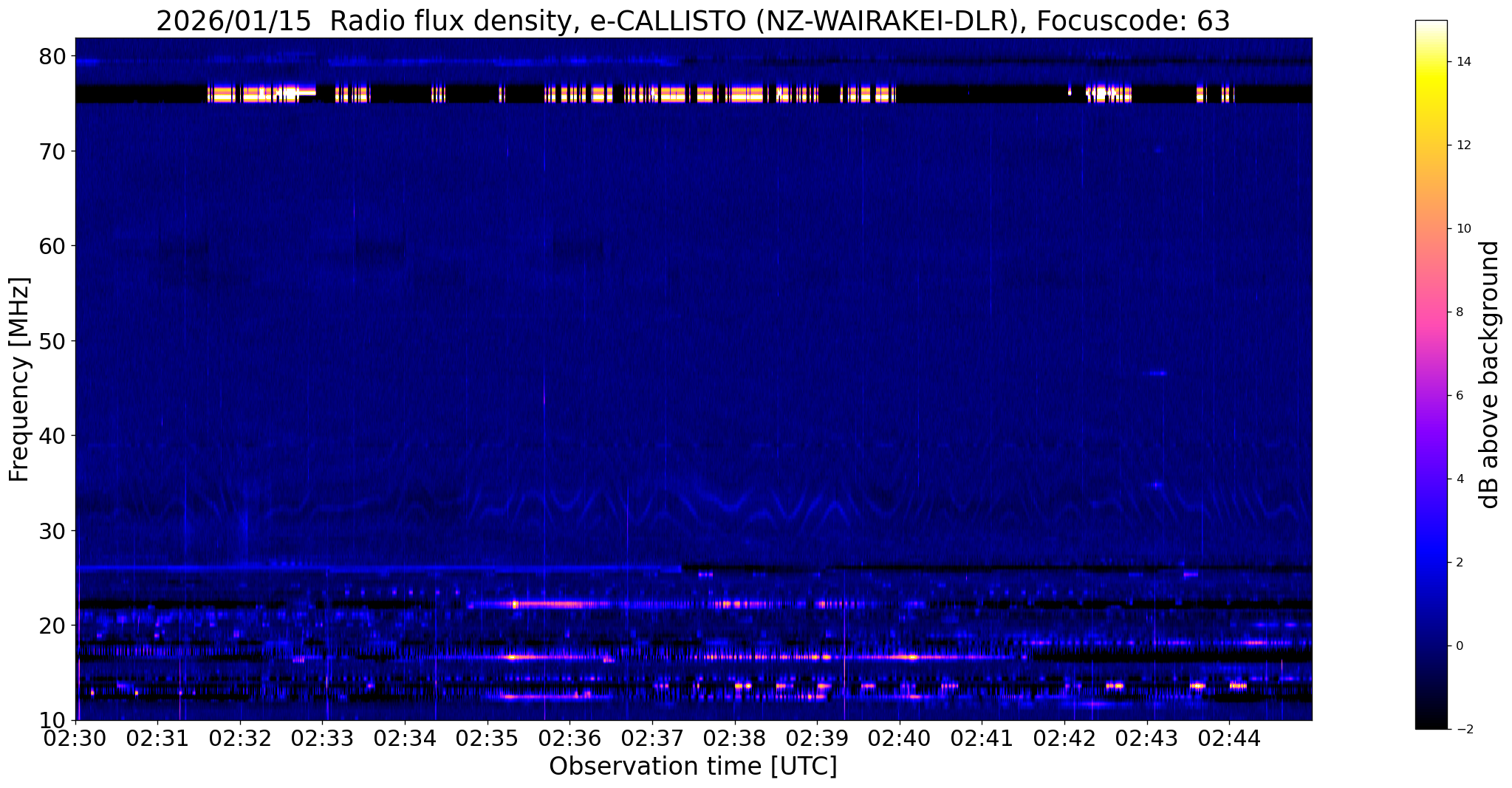Screen dimensions: 1512x788
Task: Click the plot title mentioning e-CALLISTO NZ-WAIRAKEI-DLR
Action: tap(693, 21)
